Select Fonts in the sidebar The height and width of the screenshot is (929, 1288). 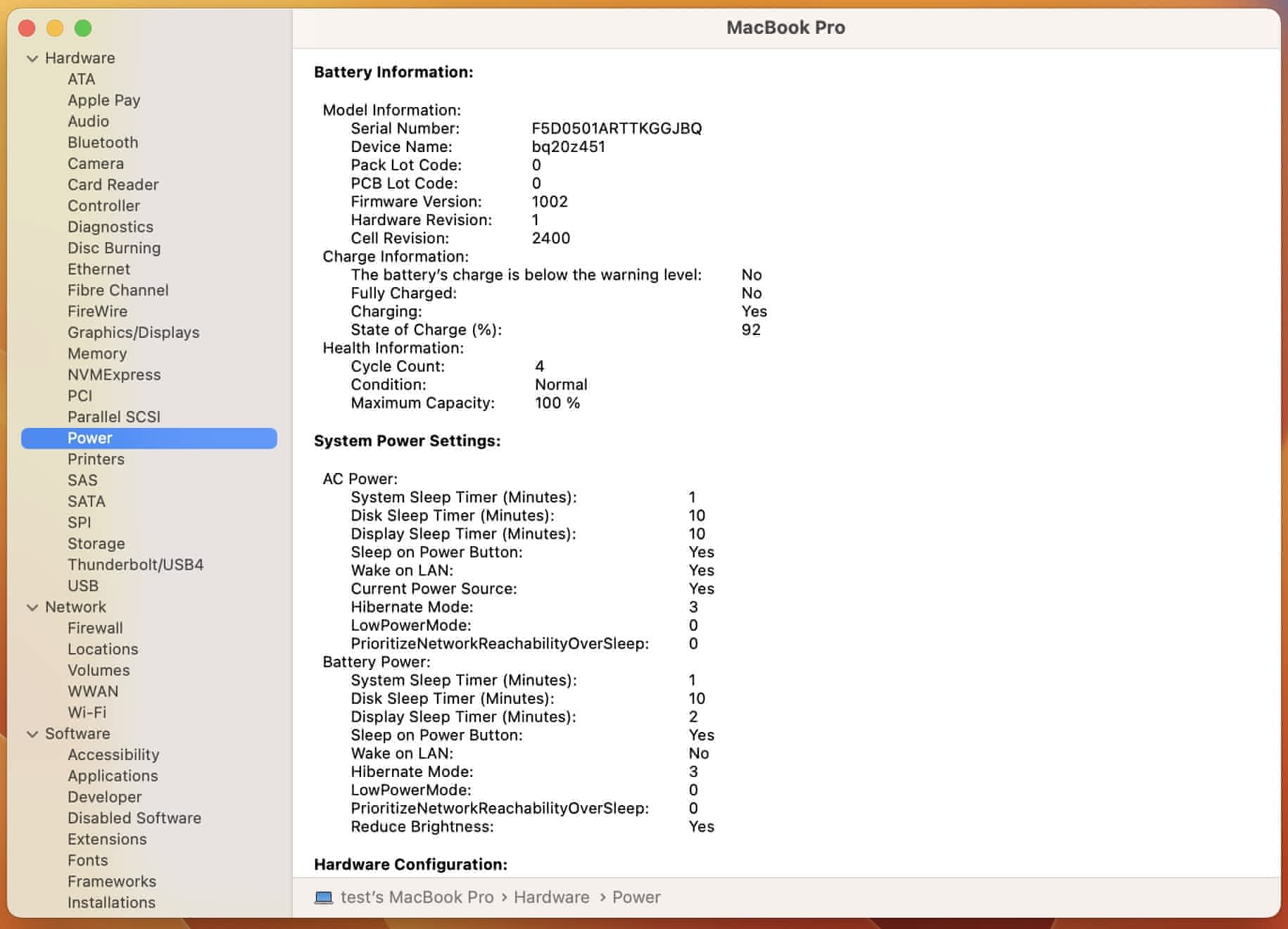click(x=88, y=860)
